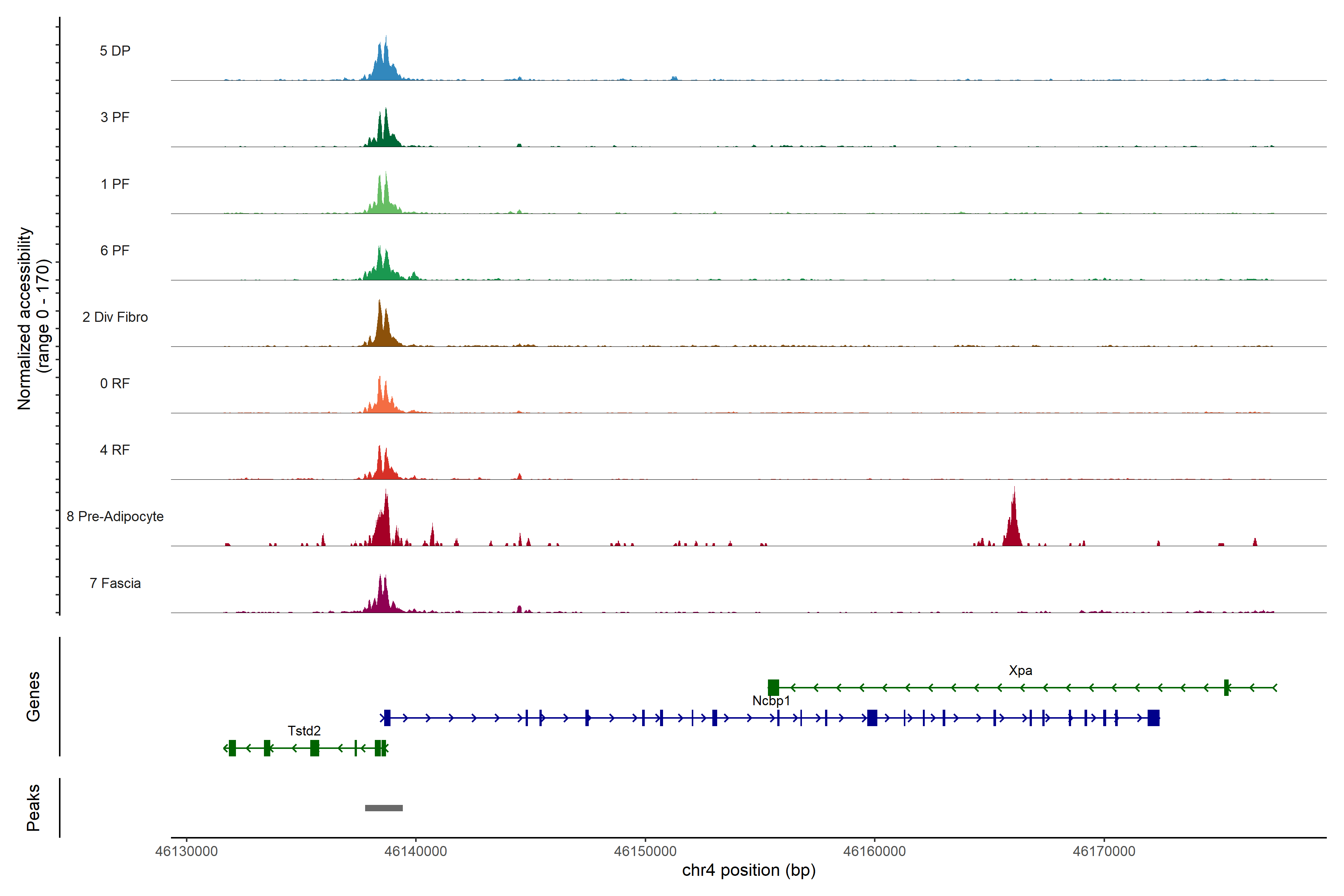The height and width of the screenshot is (896, 1344).
Task: Click the 8 Pre-Adipocyte track label
Action: coord(115,517)
